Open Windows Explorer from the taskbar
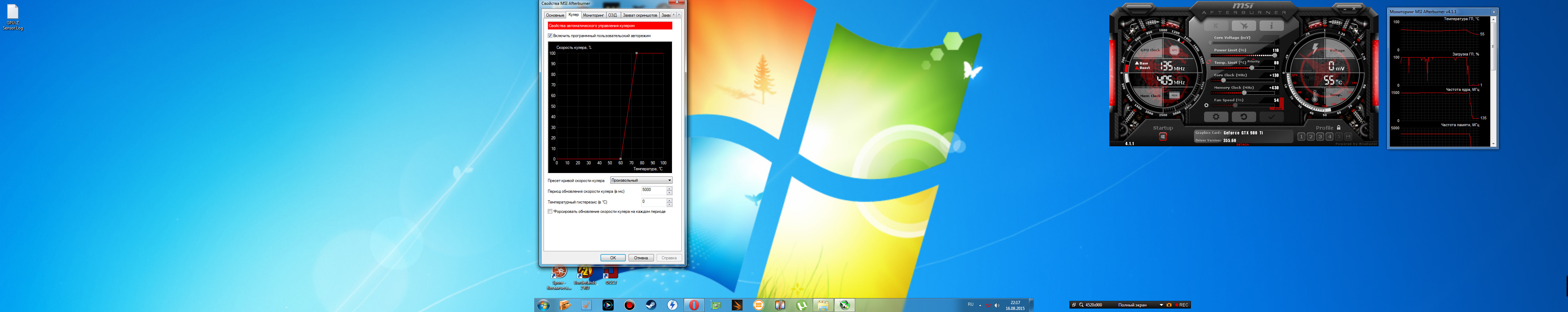Image resolution: width=1568 pixels, height=312 pixels. tap(823, 305)
